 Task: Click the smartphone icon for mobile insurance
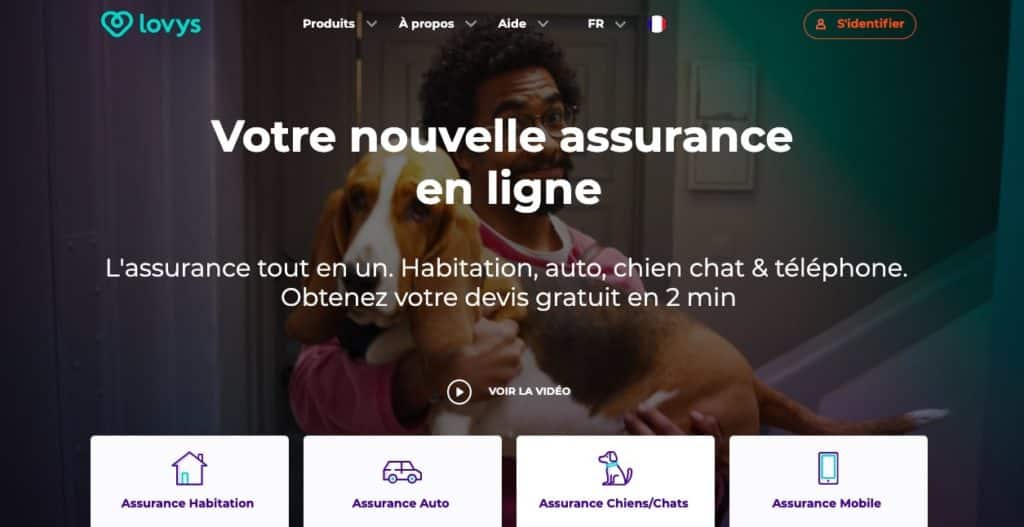coord(828,468)
